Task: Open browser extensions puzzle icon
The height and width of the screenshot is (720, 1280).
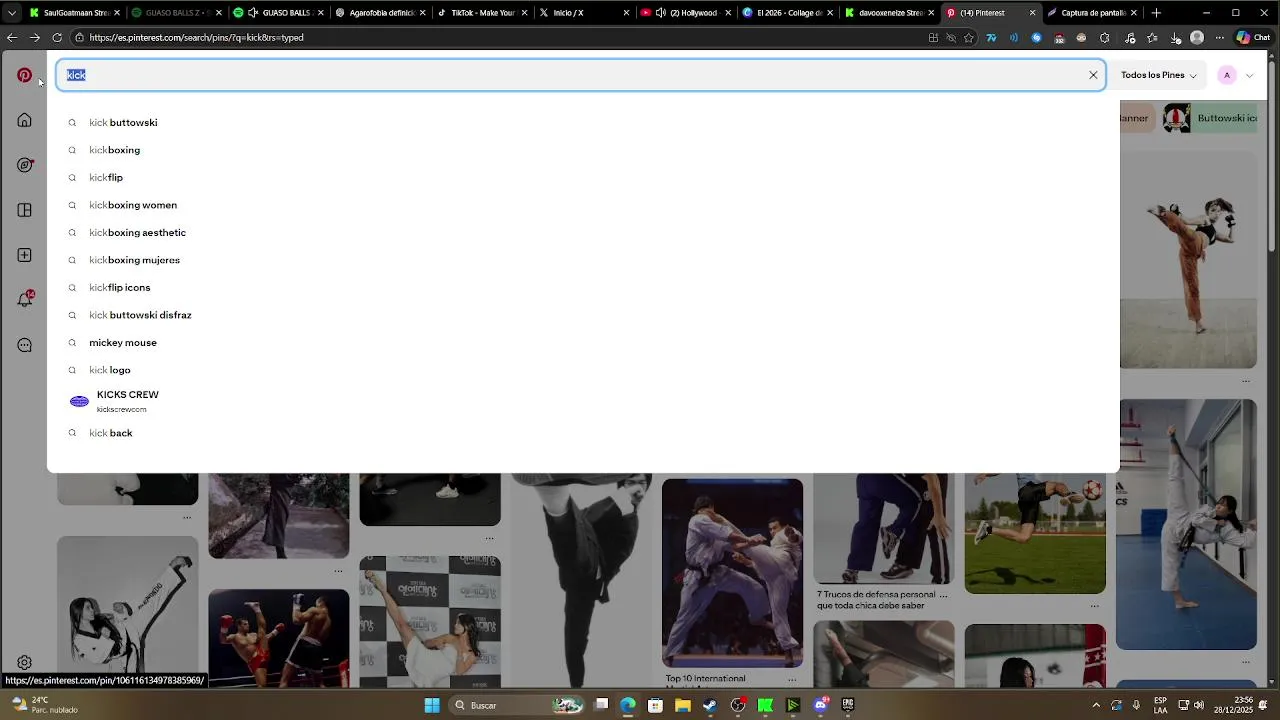Action: click(1104, 38)
